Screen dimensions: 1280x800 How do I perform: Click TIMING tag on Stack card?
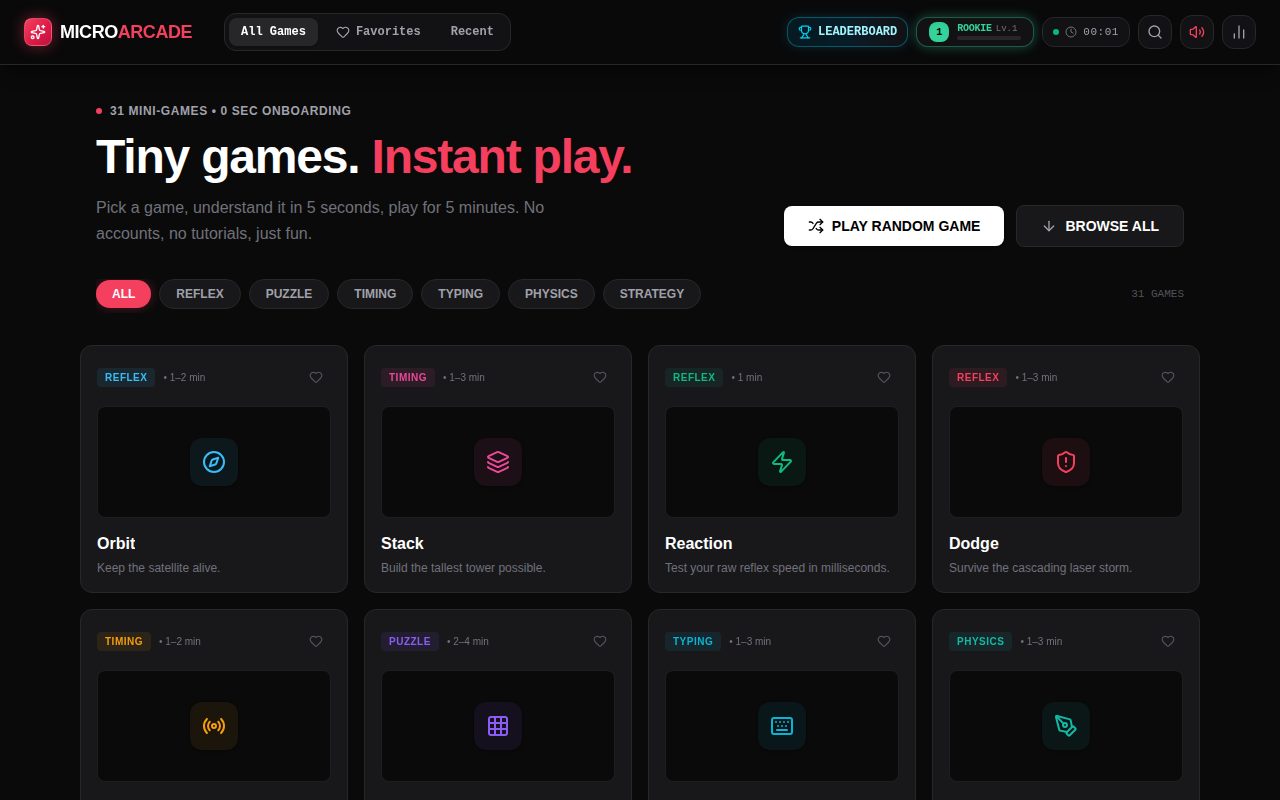408,377
